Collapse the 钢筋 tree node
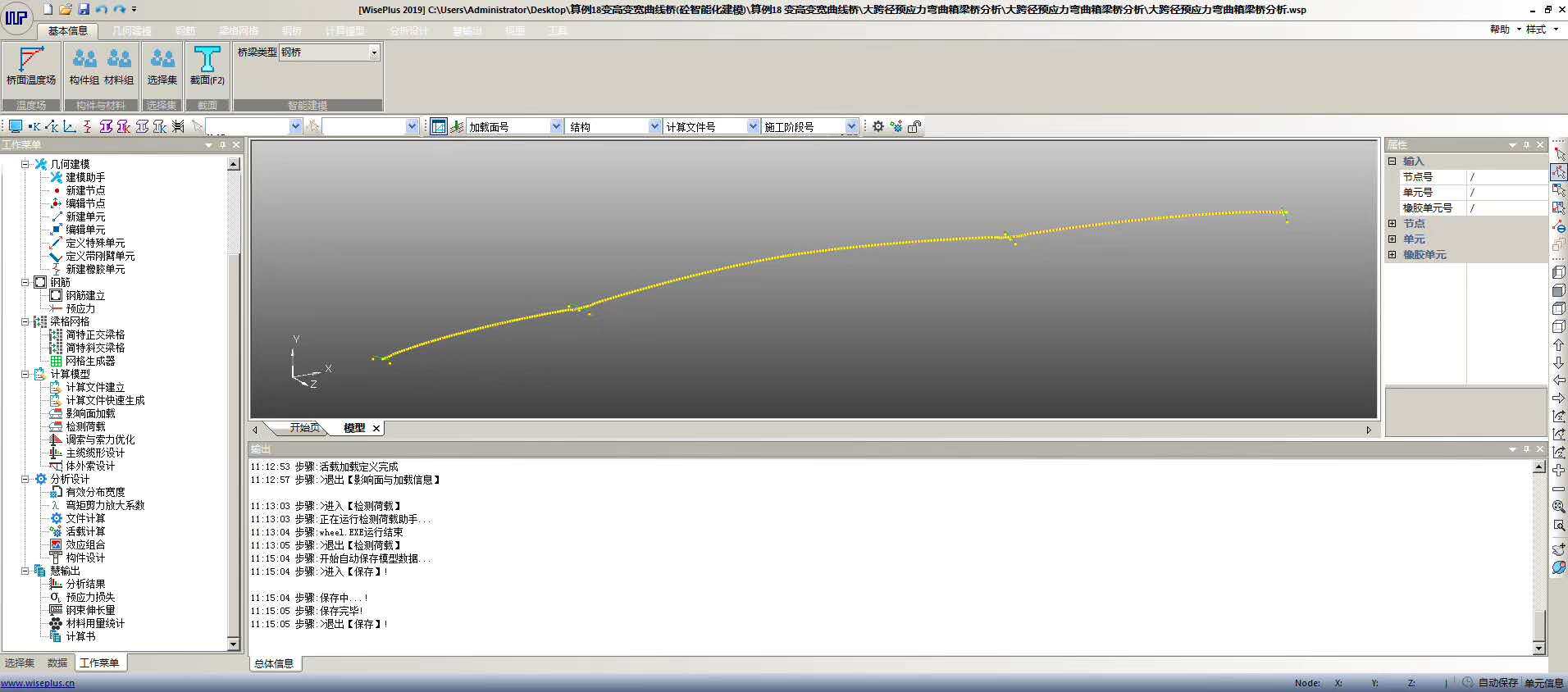1568x692 pixels. coord(25,282)
